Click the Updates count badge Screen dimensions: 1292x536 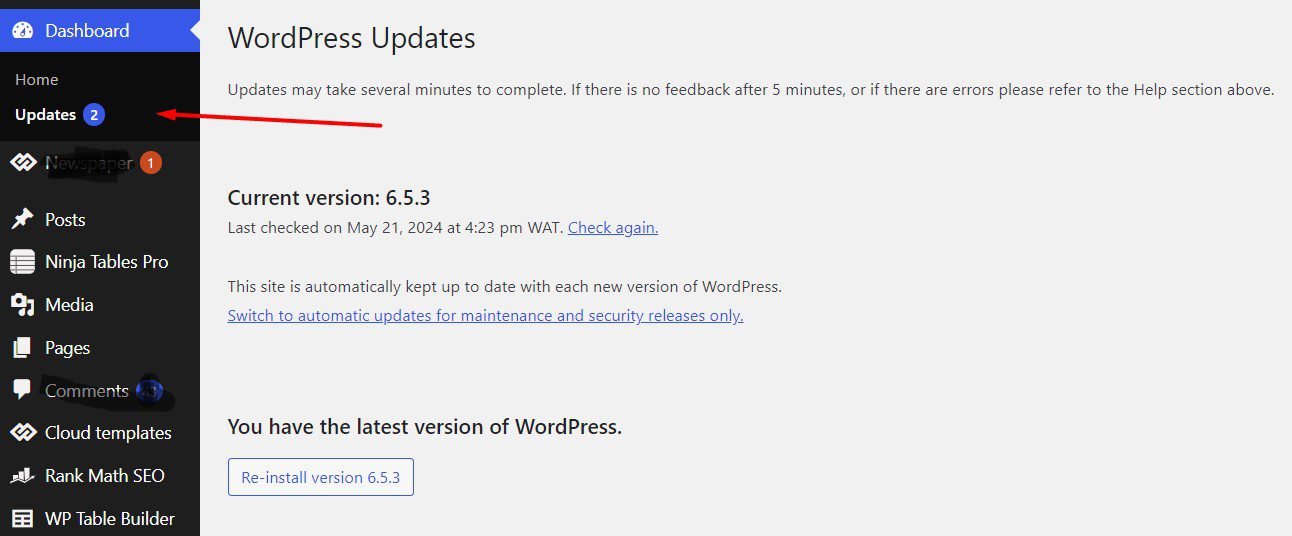(x=94, y=115)
